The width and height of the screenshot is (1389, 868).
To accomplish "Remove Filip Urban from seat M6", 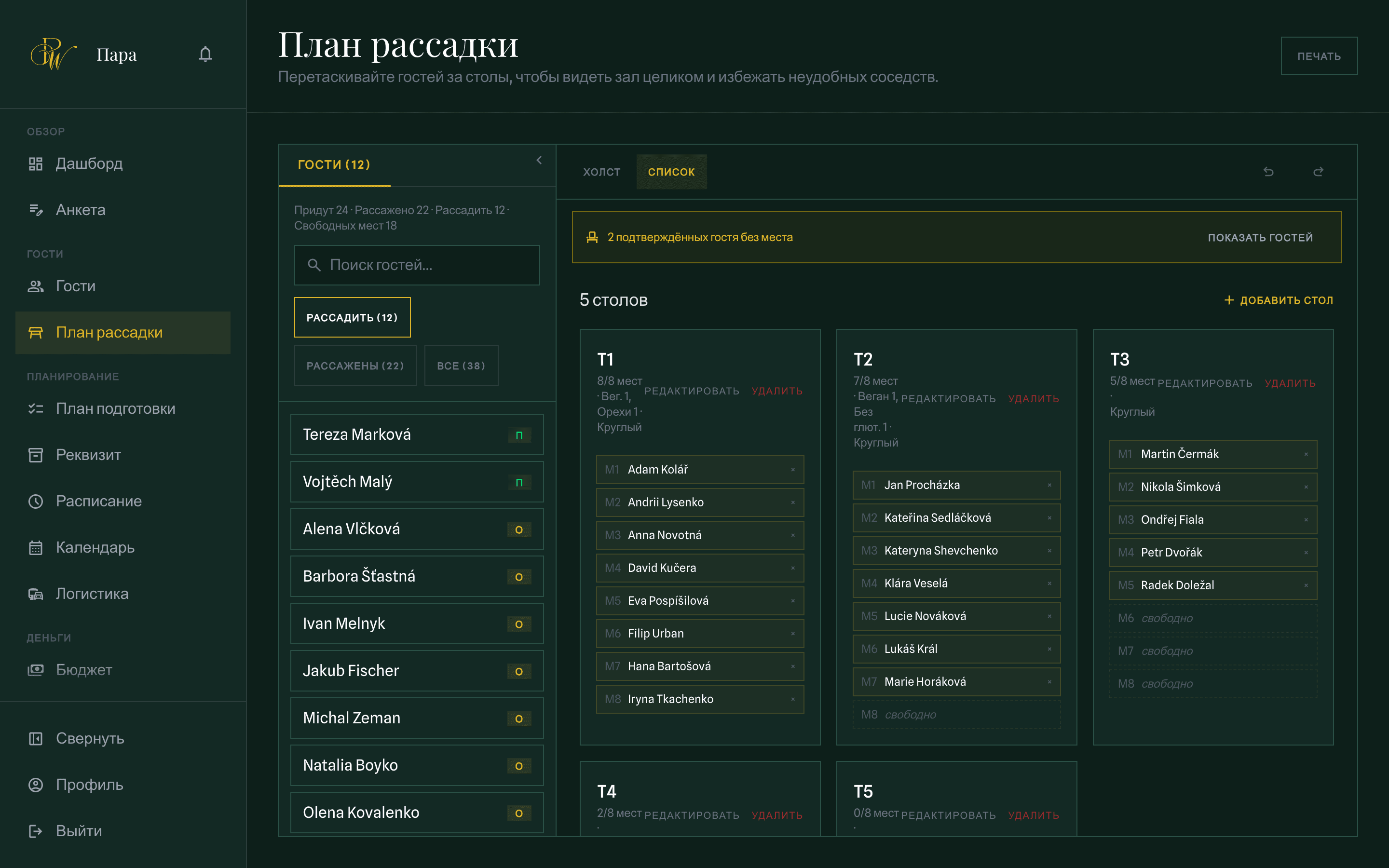I will 793,633.
